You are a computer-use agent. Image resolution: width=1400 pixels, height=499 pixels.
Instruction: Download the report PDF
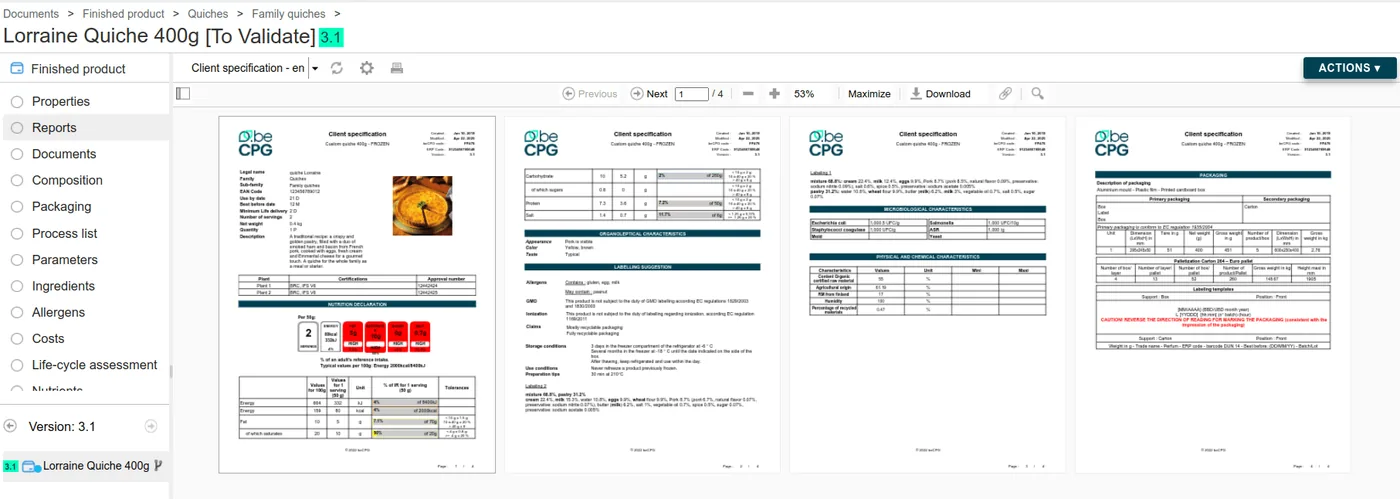tap(940, 94)
